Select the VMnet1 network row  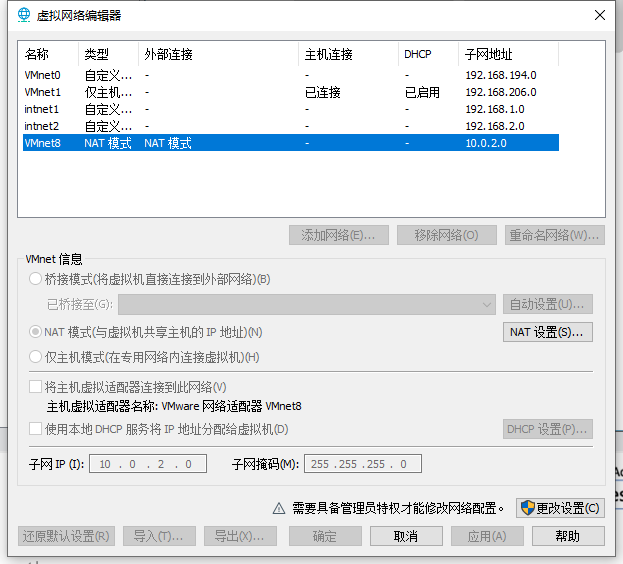tap(291, 92)
